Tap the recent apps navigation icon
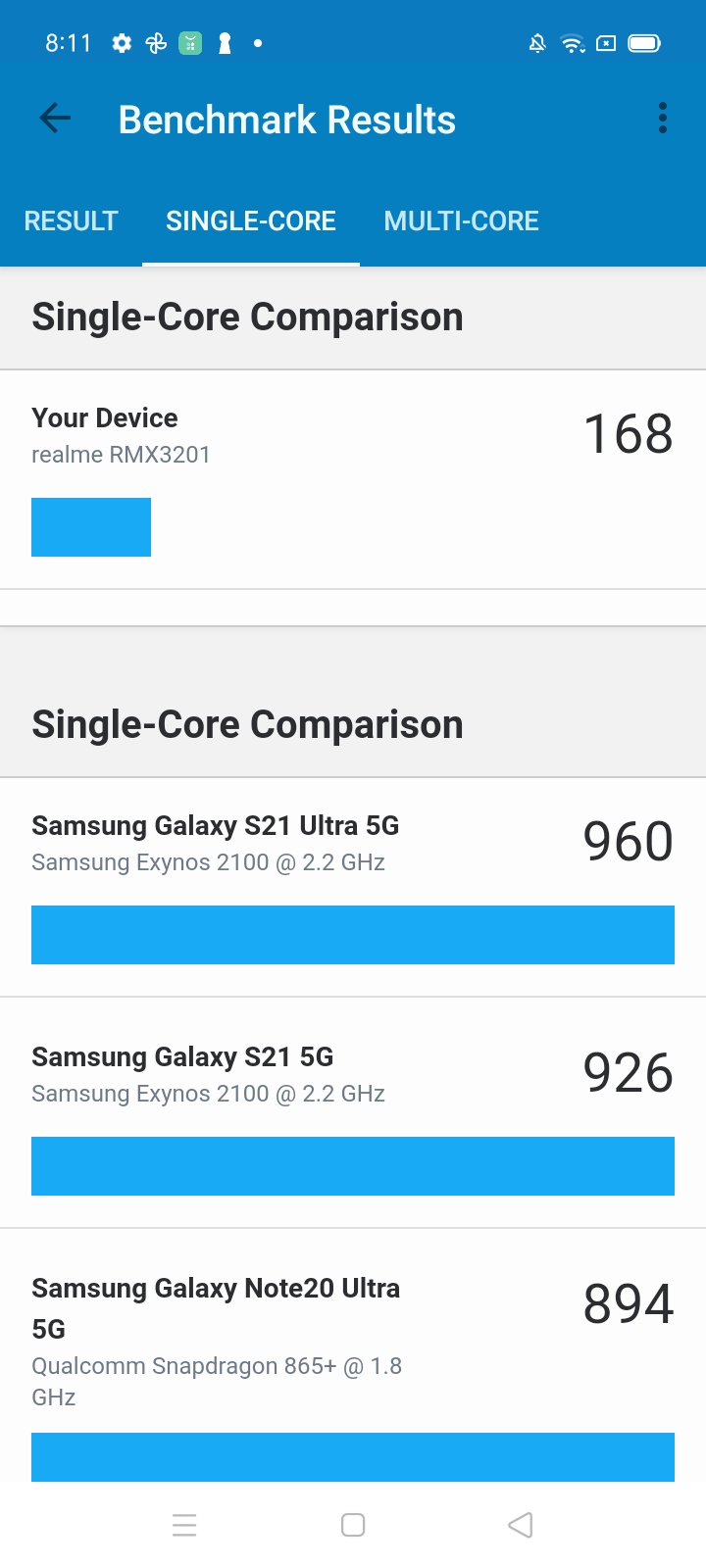 point(184,1525)
